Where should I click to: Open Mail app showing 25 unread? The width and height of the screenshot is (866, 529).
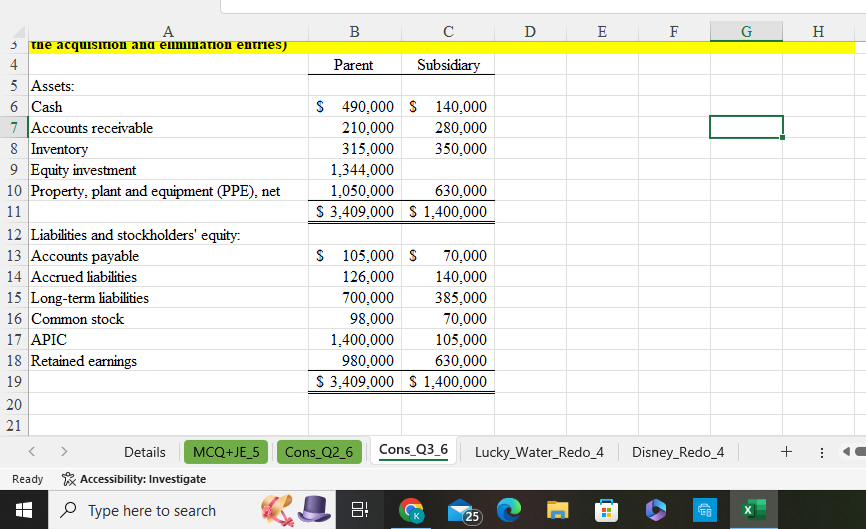click(464, 511)
